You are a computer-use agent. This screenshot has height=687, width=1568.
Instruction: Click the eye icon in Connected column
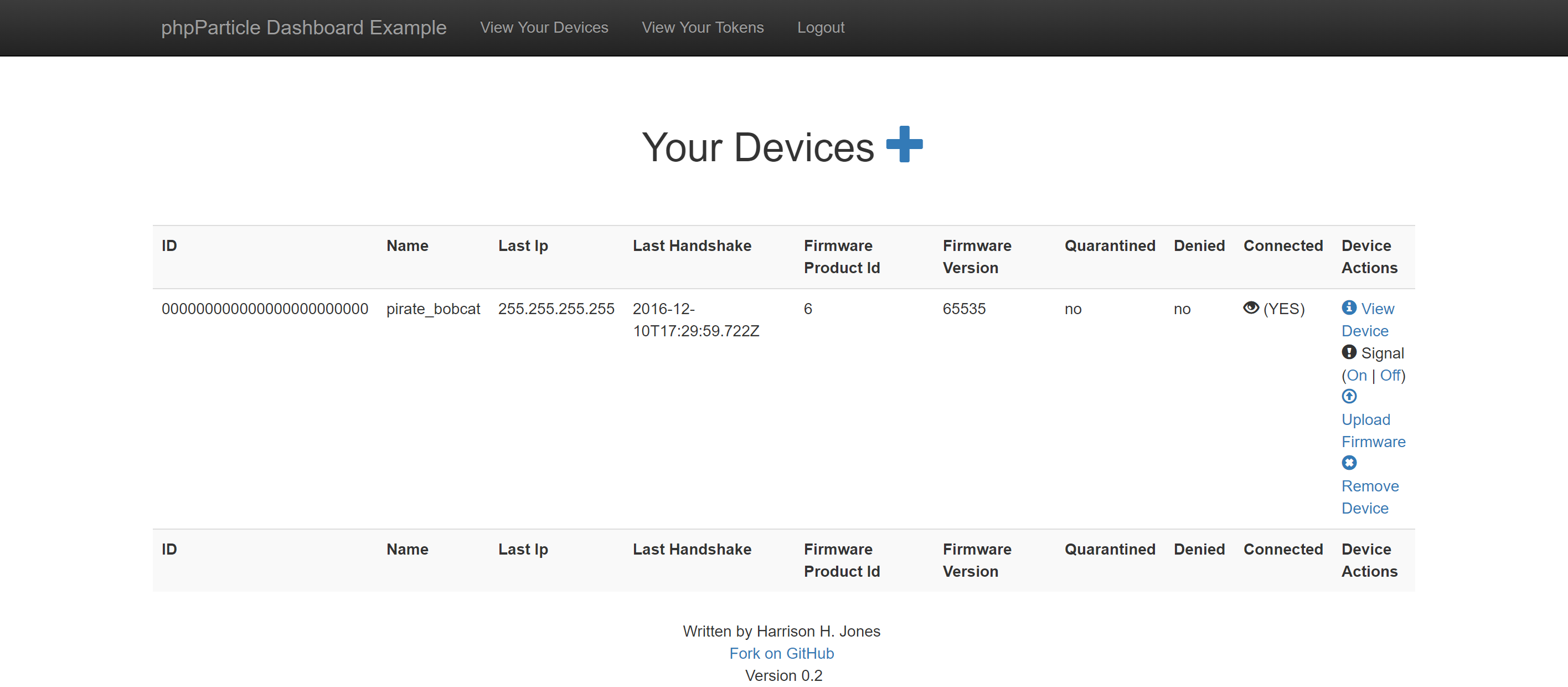click(x=1250, y=307)
